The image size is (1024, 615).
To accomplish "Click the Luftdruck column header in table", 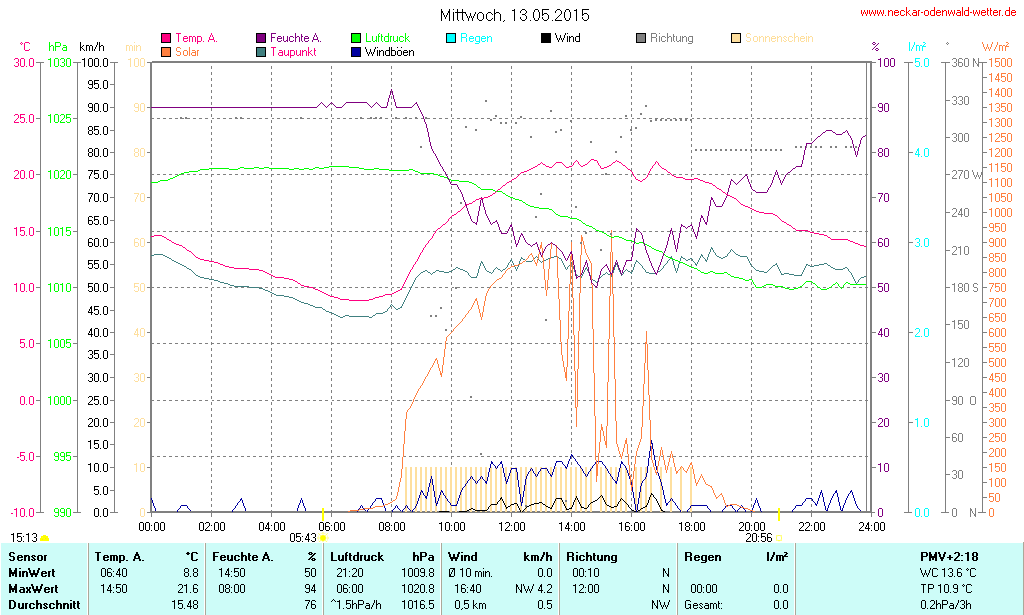I will tap(357, 556).
